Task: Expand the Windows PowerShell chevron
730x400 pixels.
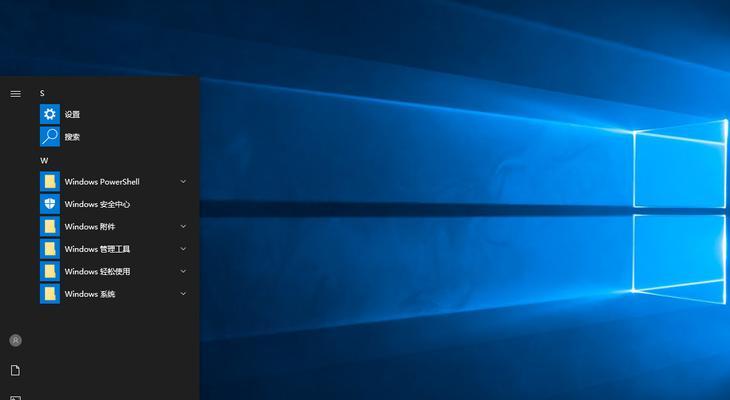Action: point(183,182)
